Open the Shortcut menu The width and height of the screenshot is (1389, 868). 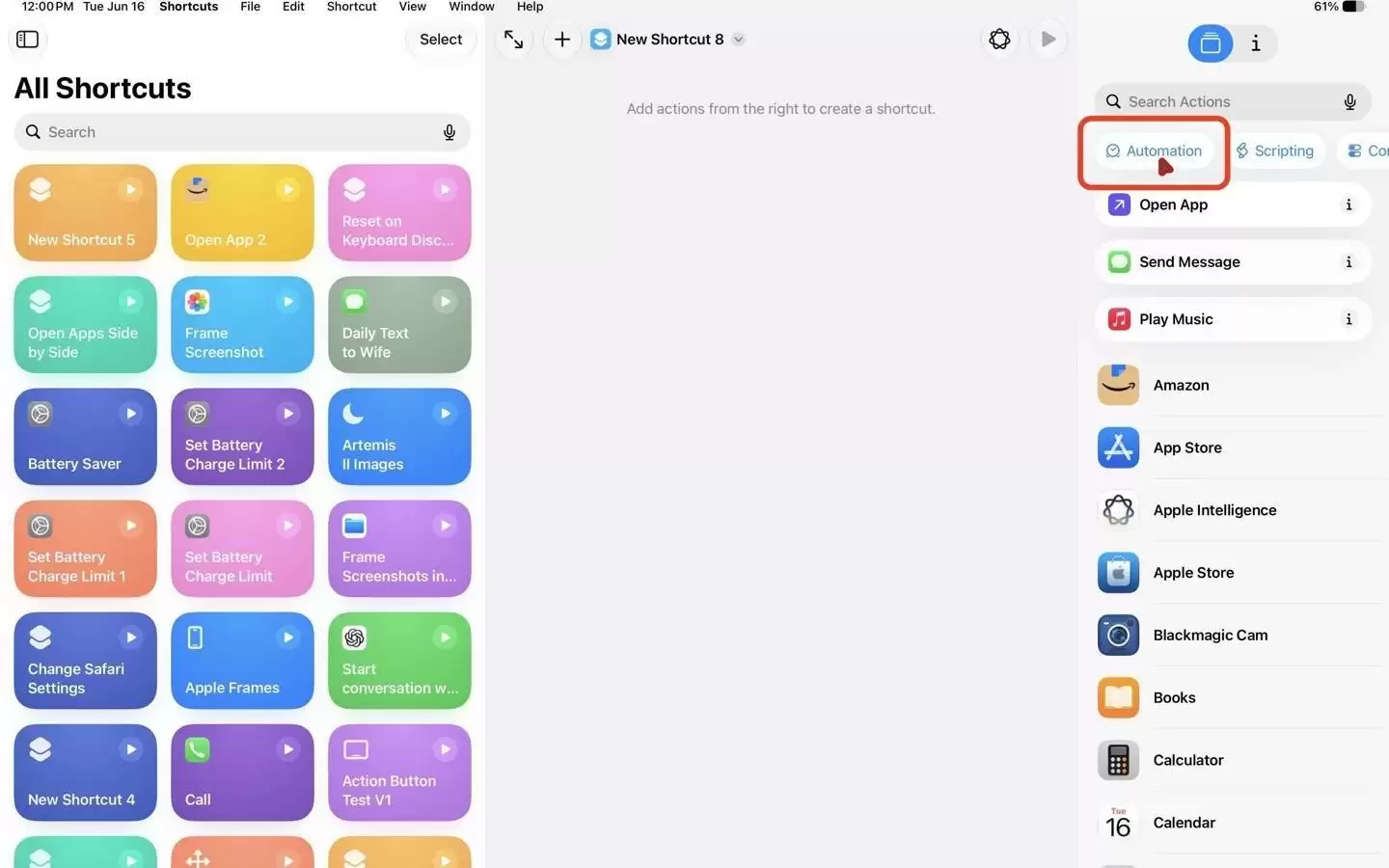pyautogui.click(x=351, y=7)
